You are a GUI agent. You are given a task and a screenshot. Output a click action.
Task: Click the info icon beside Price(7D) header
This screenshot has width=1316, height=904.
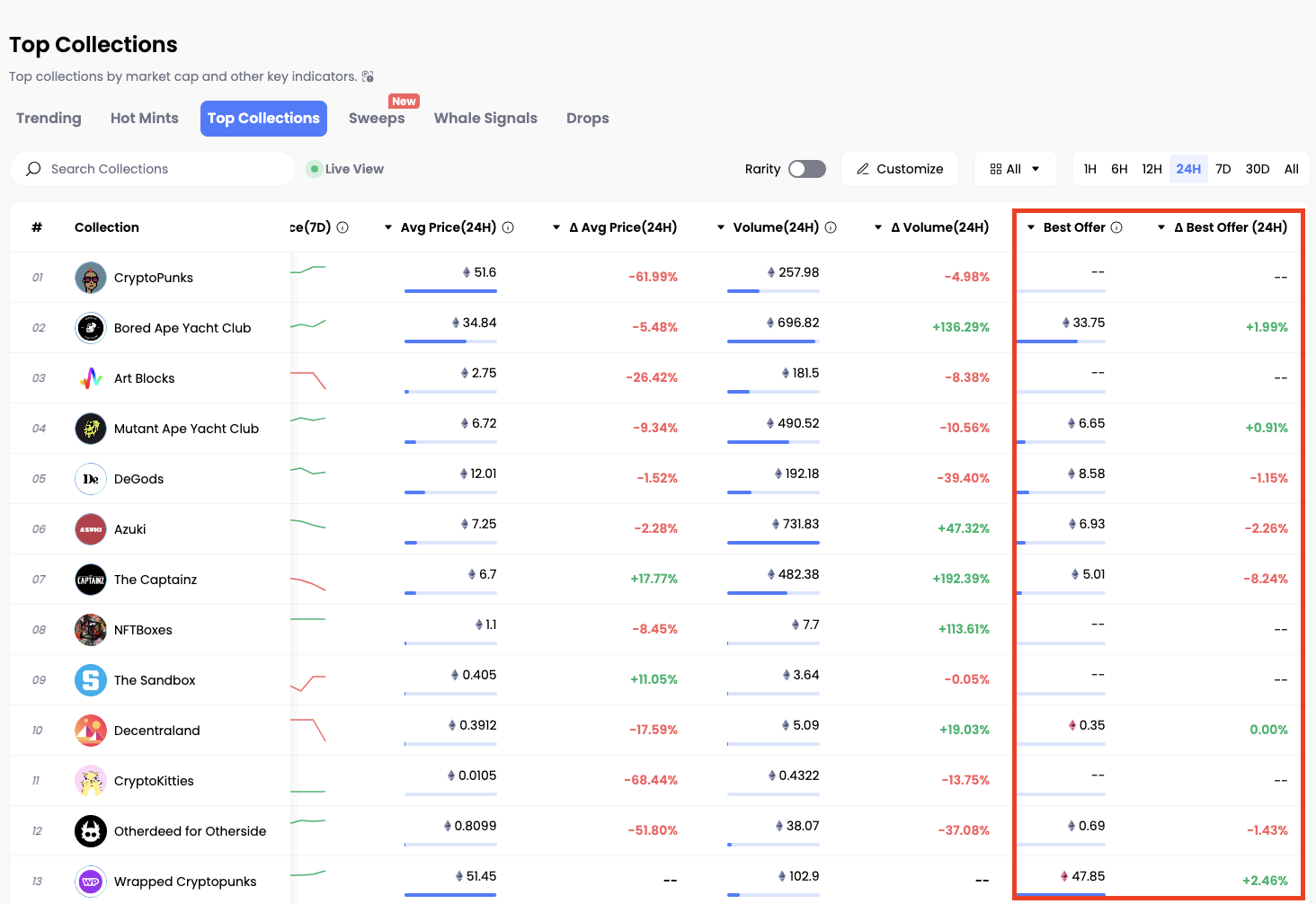point(342,227)
